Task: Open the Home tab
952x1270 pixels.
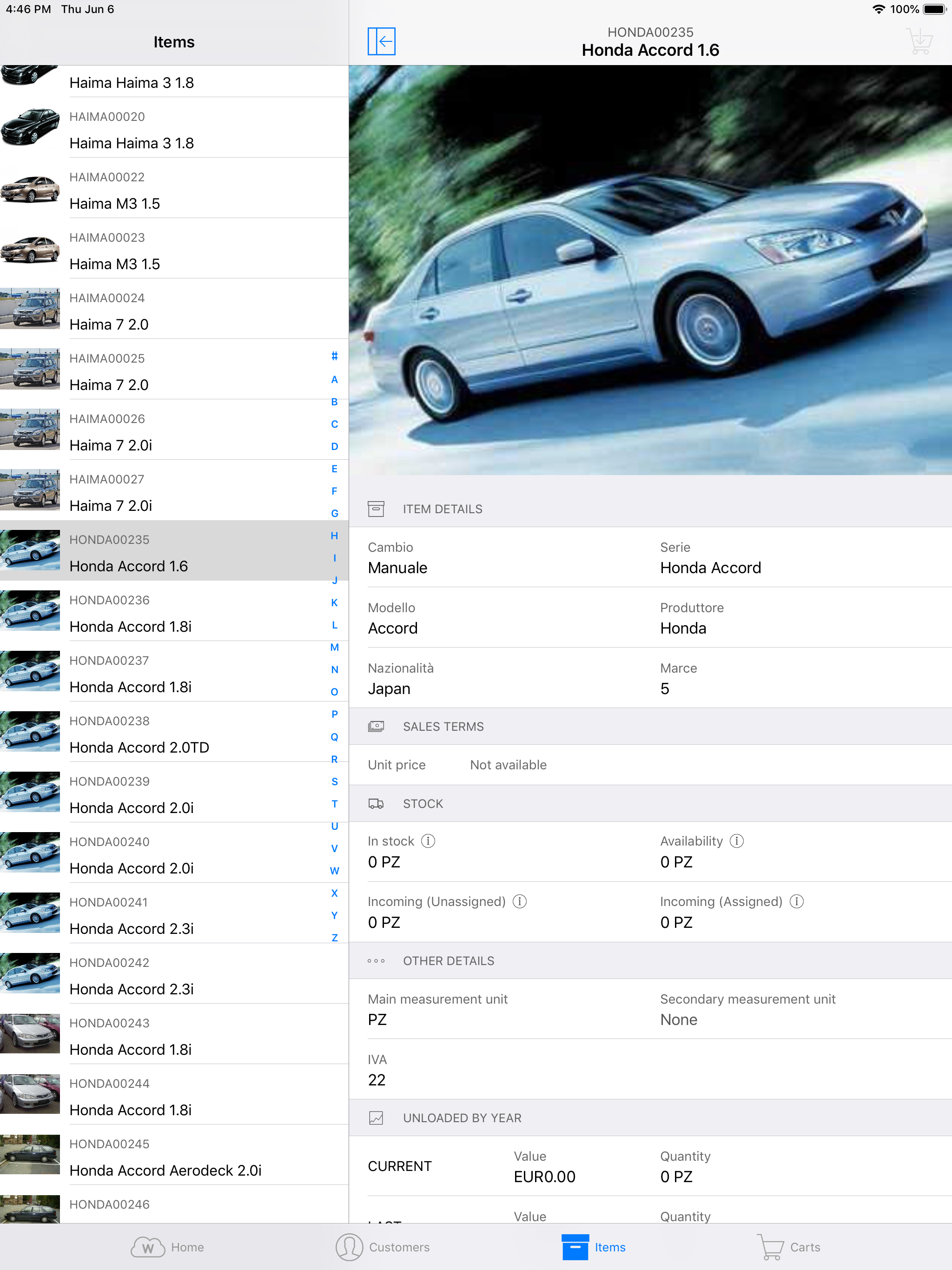Action: (167, 1247)
